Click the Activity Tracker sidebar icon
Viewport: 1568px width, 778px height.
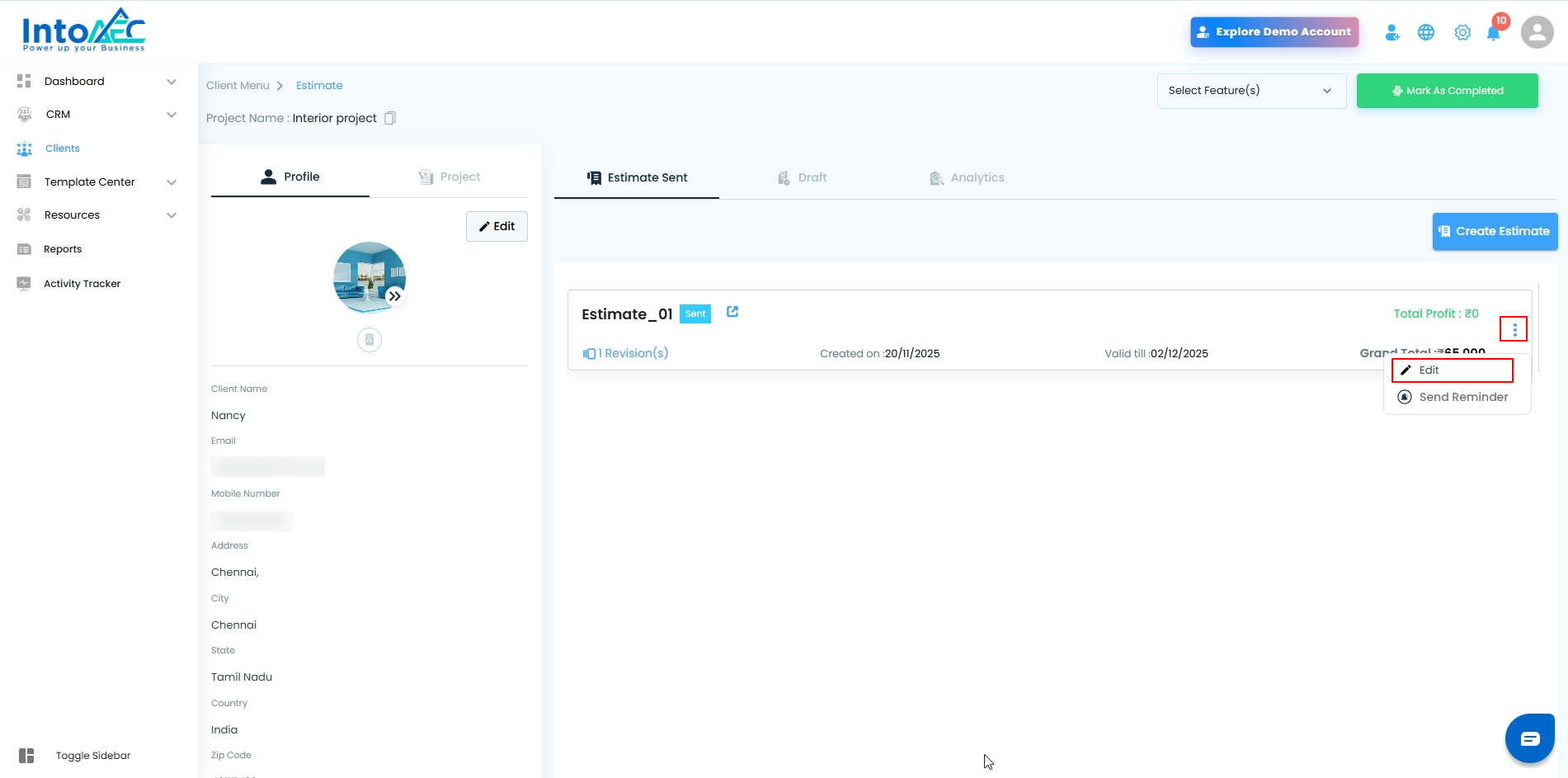click(x=24, y=283)
